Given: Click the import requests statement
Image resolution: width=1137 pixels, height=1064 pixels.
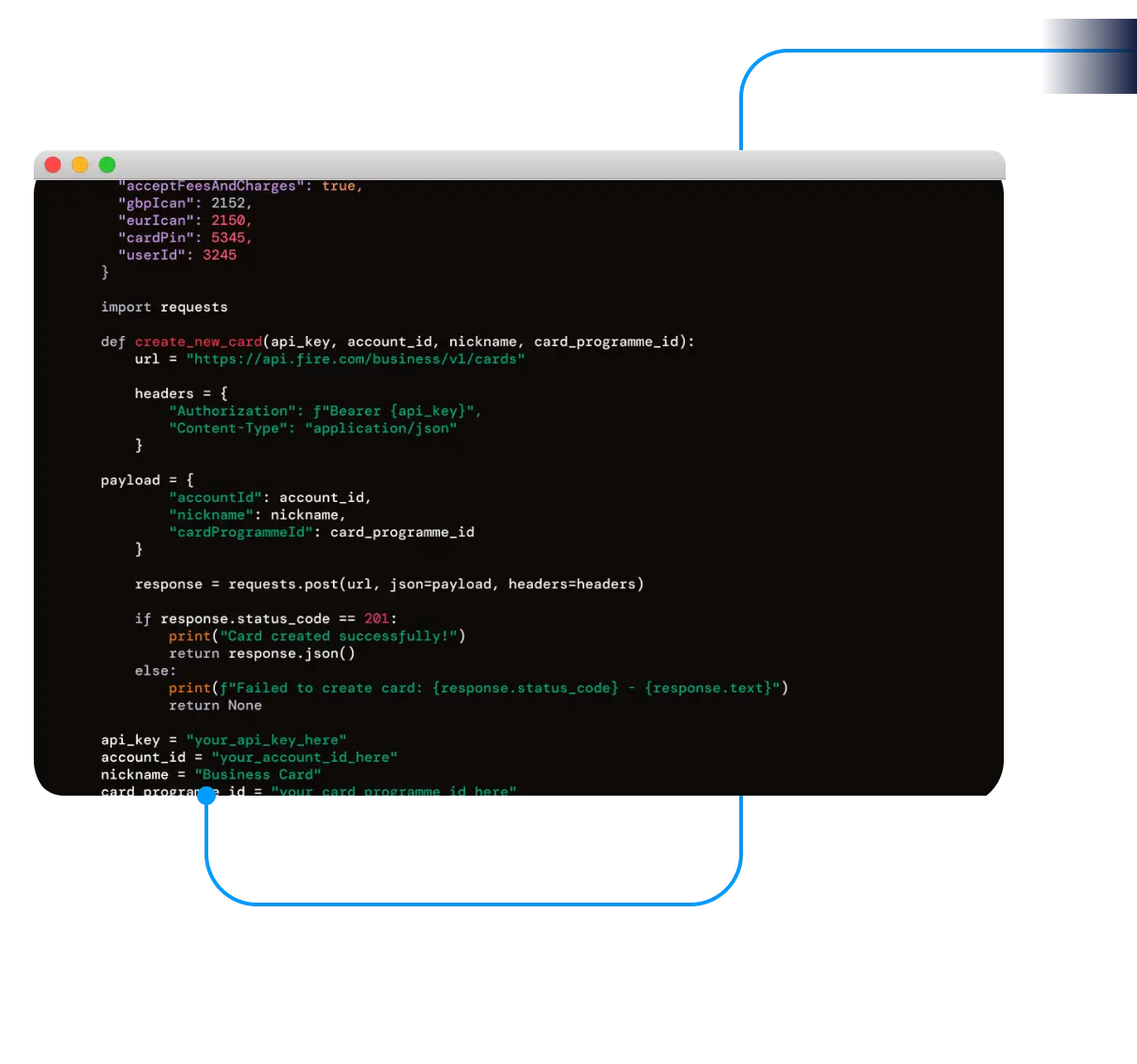Looking at the screenshot, I should tap(163, 307).
